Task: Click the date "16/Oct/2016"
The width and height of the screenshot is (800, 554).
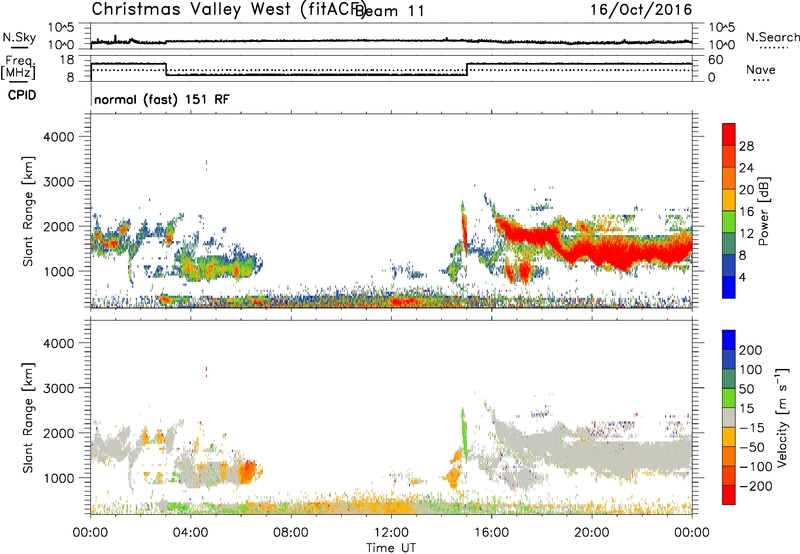Action: coord(641,10)
